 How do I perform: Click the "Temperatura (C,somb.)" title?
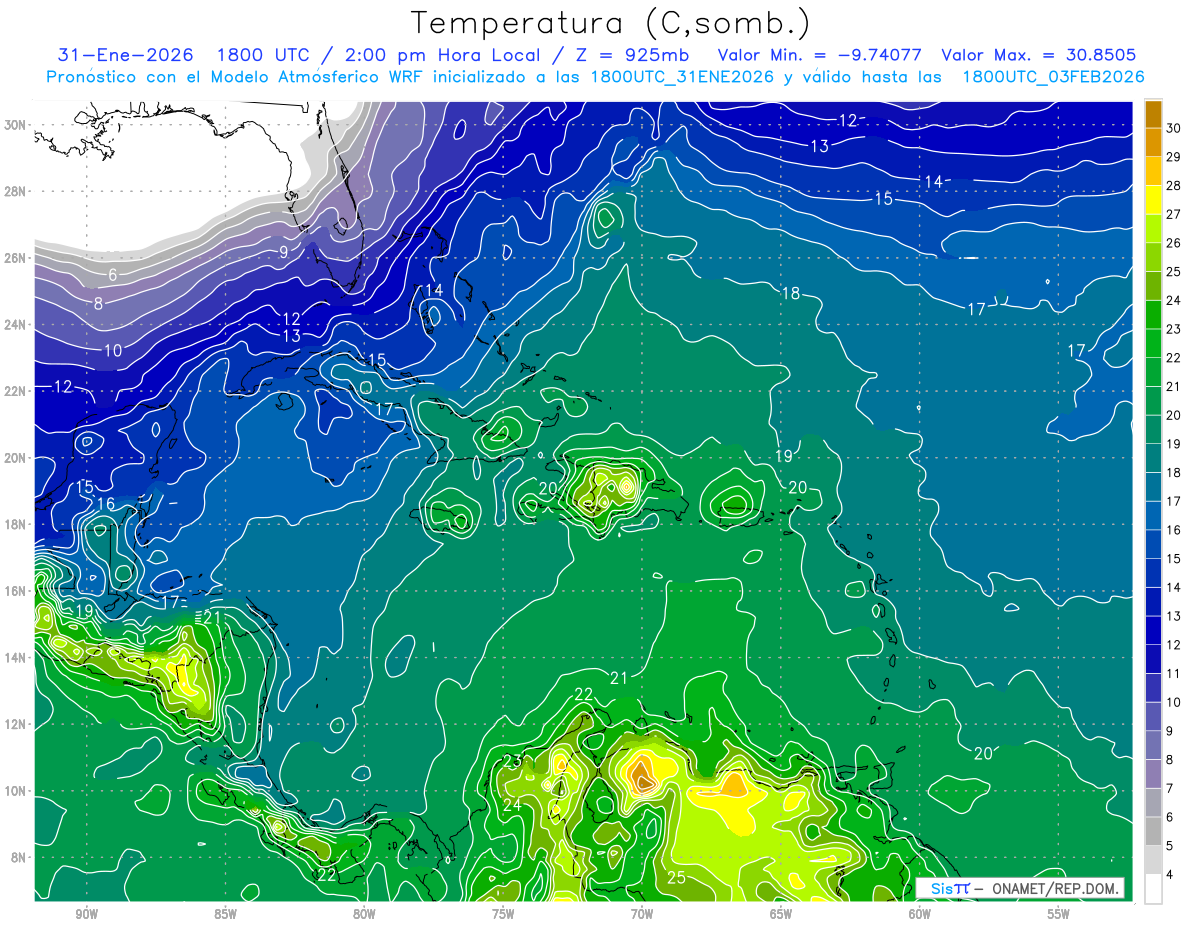(x=611, y=23)
